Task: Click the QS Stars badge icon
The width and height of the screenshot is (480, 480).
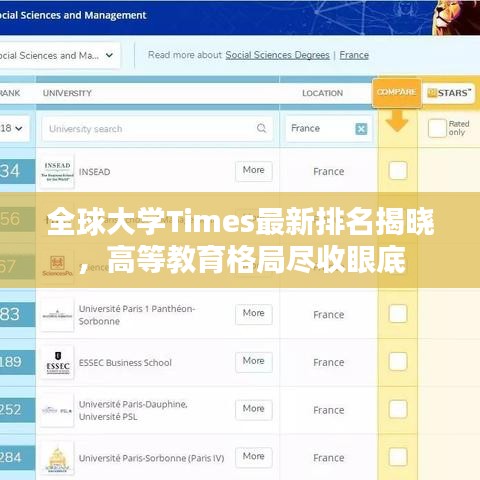Action: [x=432, y=93]
